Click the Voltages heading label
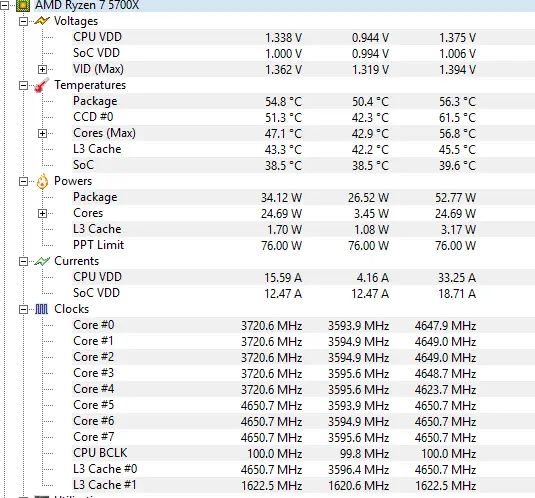 coord(76,21)
